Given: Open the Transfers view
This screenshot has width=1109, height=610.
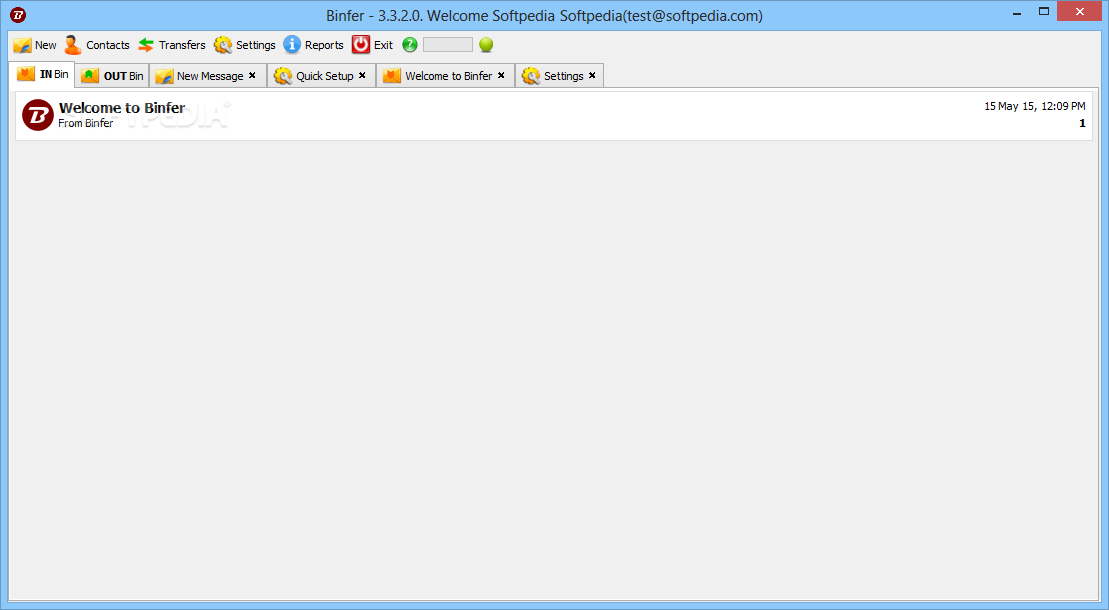Looking at the screenshot, I should click(172, 45).
